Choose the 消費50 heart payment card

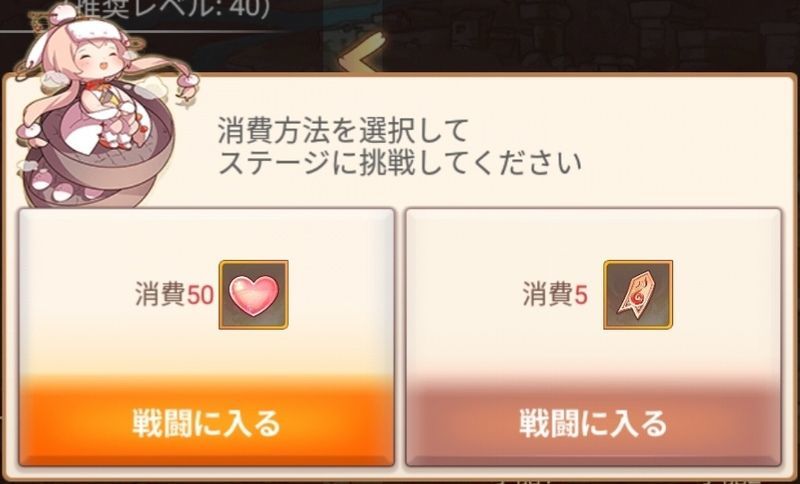coord(207,337)
